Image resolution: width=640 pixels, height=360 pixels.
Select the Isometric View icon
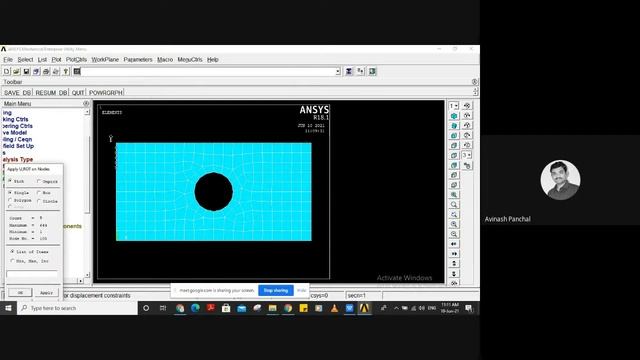click(x=454, y=116)
